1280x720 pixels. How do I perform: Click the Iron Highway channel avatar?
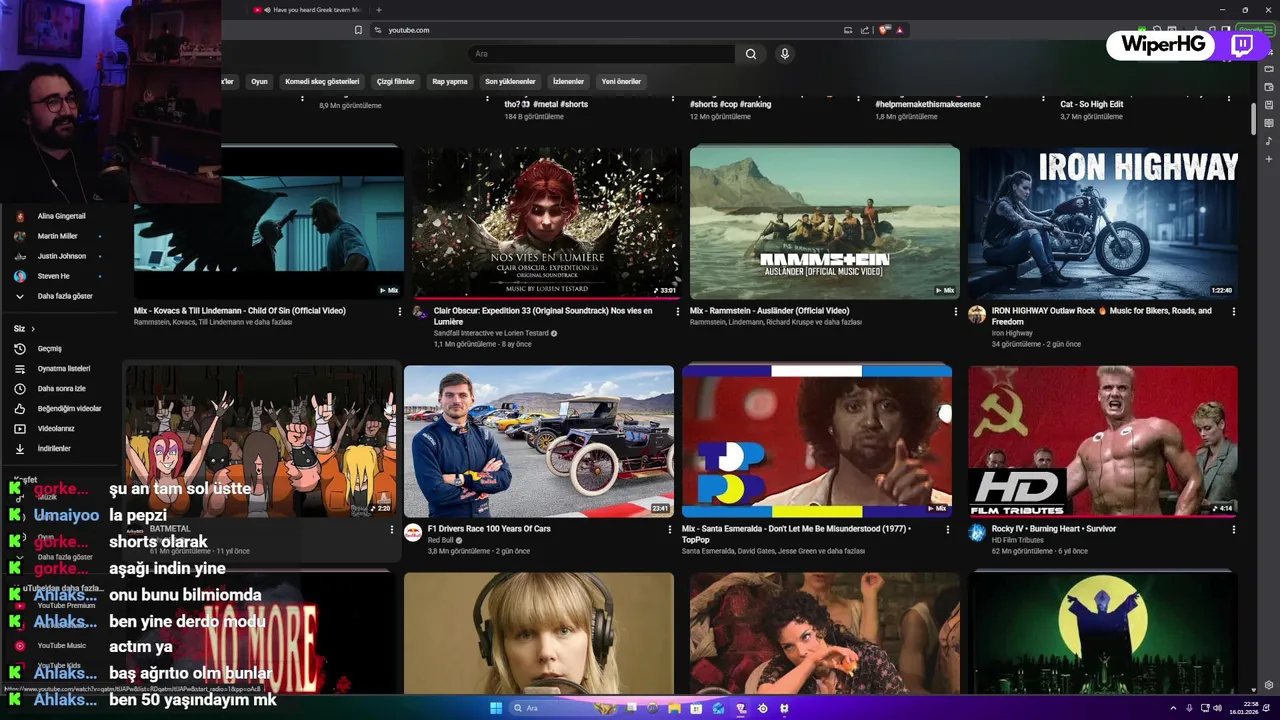pyautogui.click(x=977, y=315)
